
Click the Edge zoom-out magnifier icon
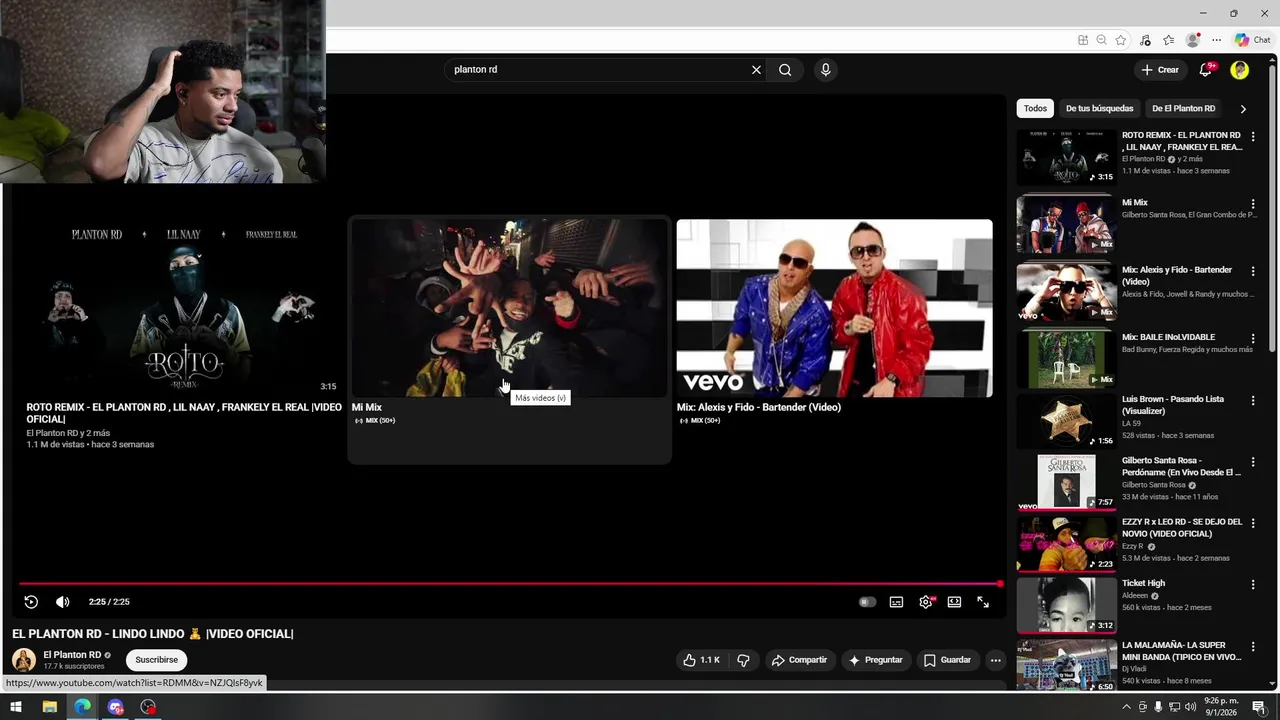(x=1101, y=40)
